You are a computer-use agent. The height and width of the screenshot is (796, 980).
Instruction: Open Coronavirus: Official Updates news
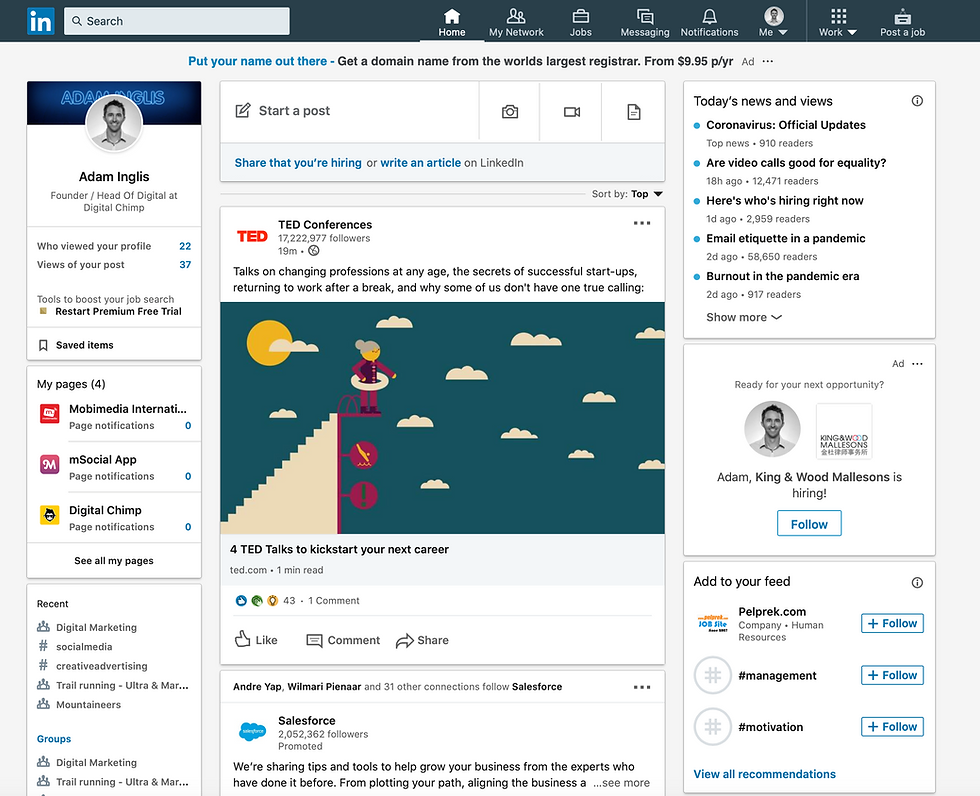pyautogui.click(x=786, y=125)
